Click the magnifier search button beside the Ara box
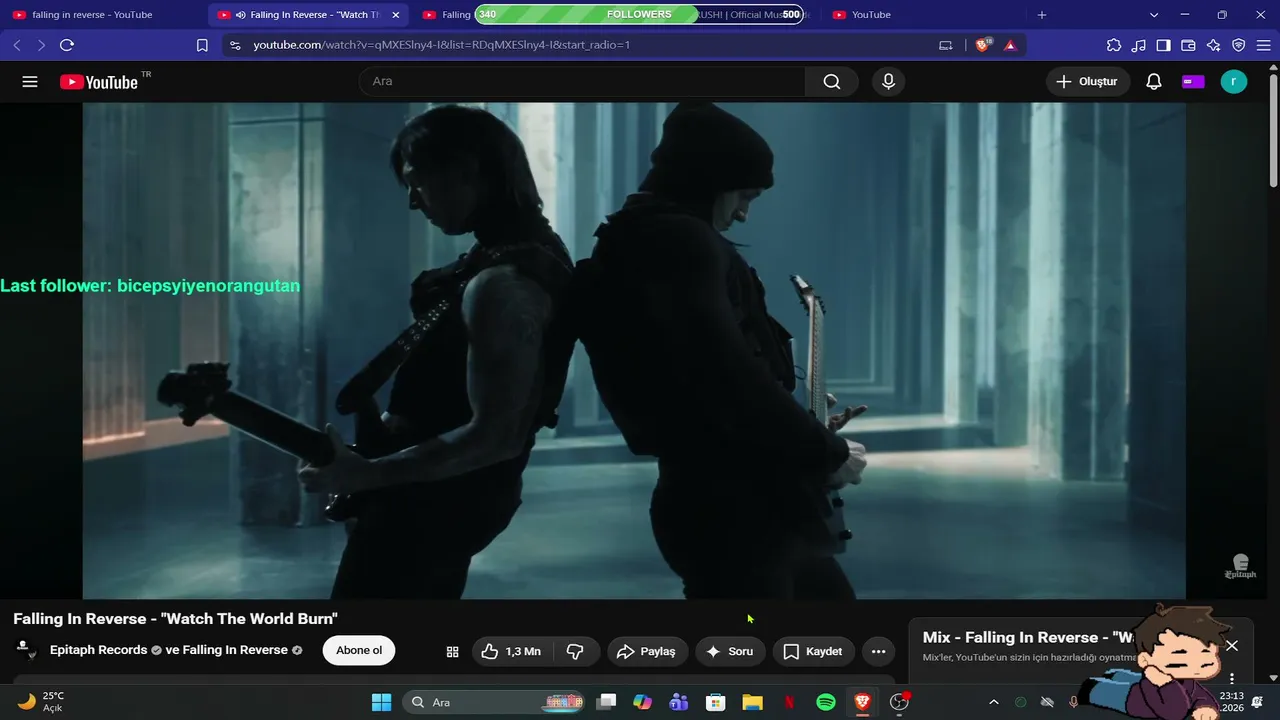Image resolution: width=1280 pixels, height=720 pixels. 832,82
